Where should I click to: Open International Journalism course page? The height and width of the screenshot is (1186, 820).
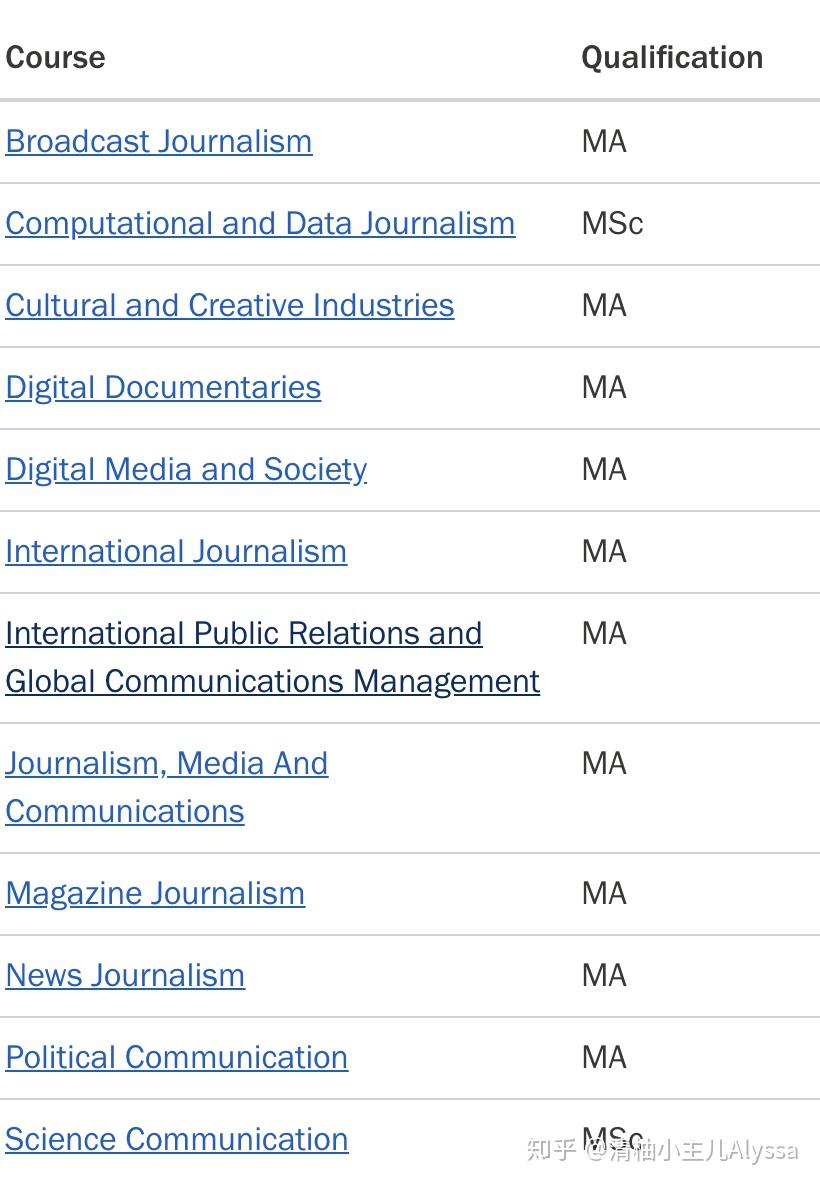(x=175, y=551)
